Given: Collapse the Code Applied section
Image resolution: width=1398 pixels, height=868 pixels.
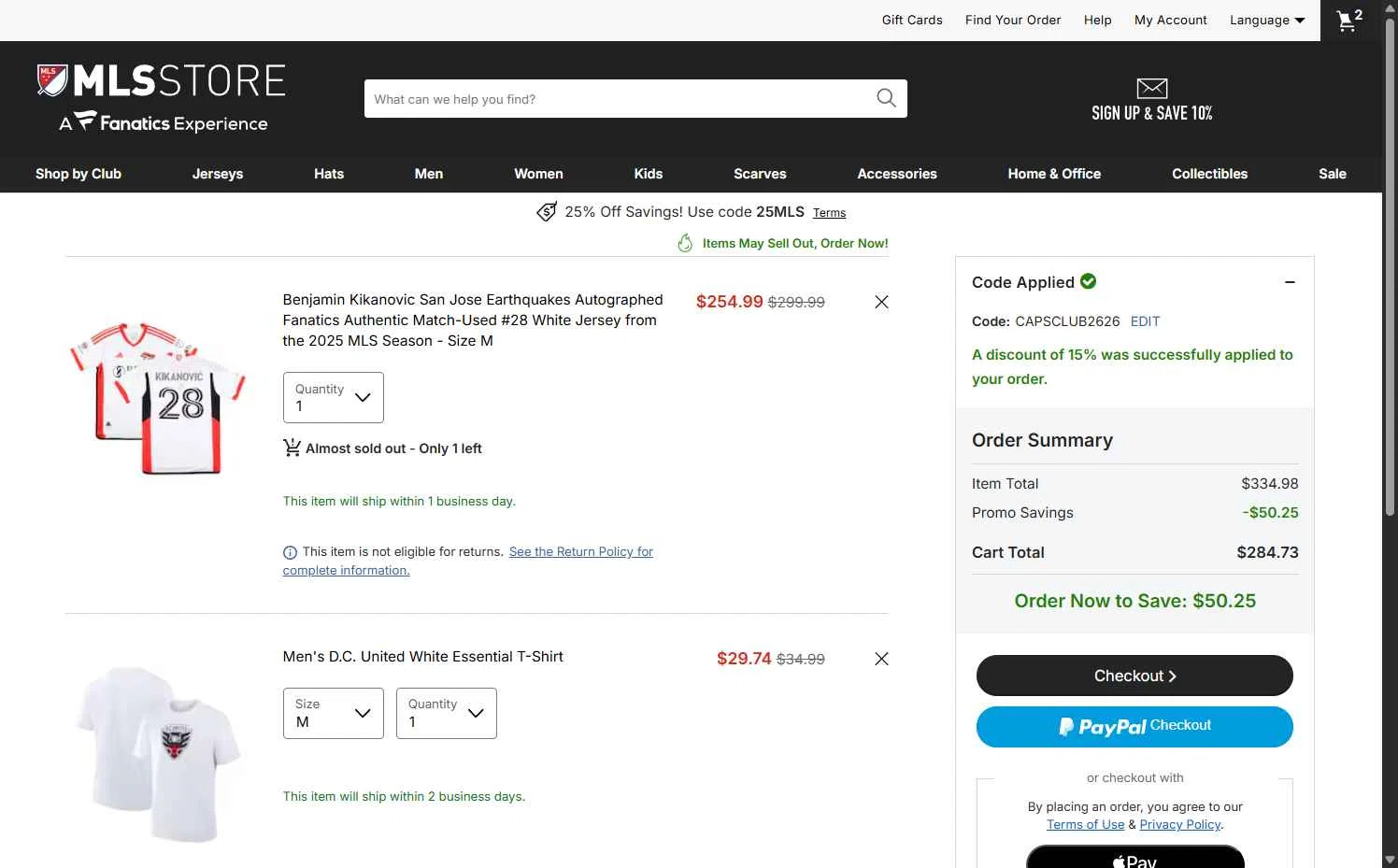Looking at the screenshot, I should click(x=1290, y=282).
